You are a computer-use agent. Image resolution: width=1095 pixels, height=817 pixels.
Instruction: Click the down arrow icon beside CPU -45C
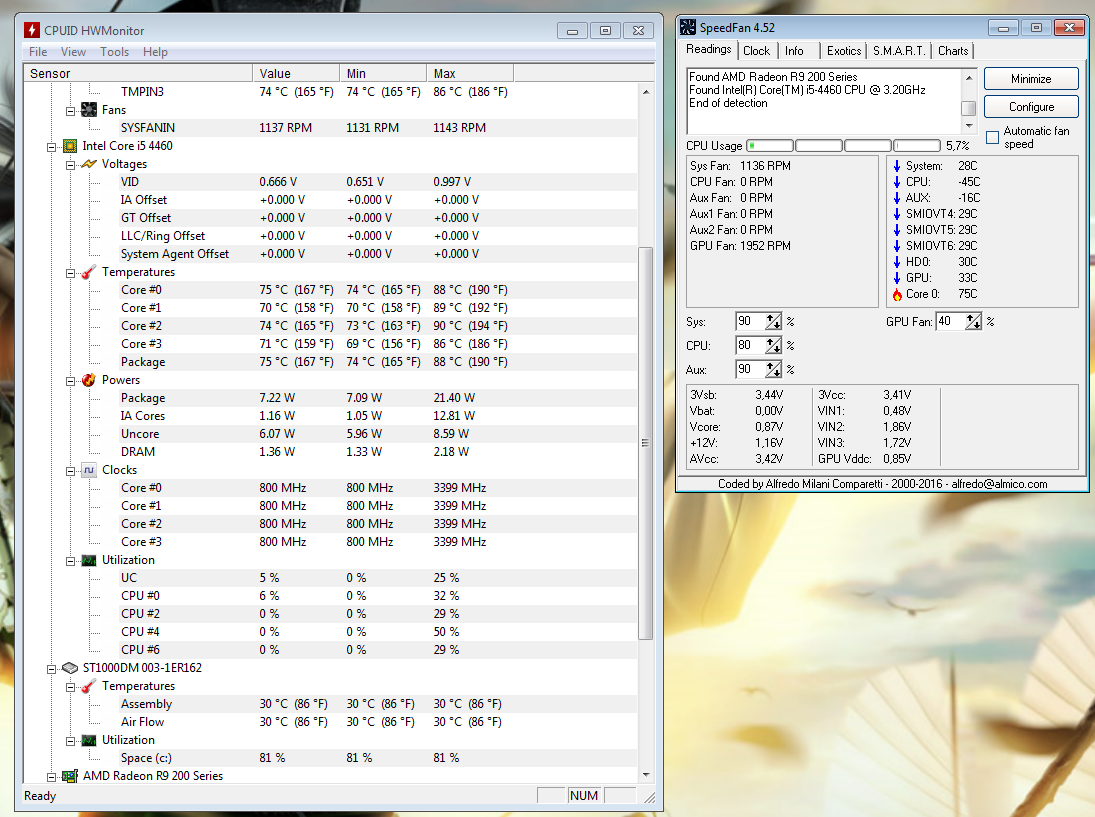(897, 182)
